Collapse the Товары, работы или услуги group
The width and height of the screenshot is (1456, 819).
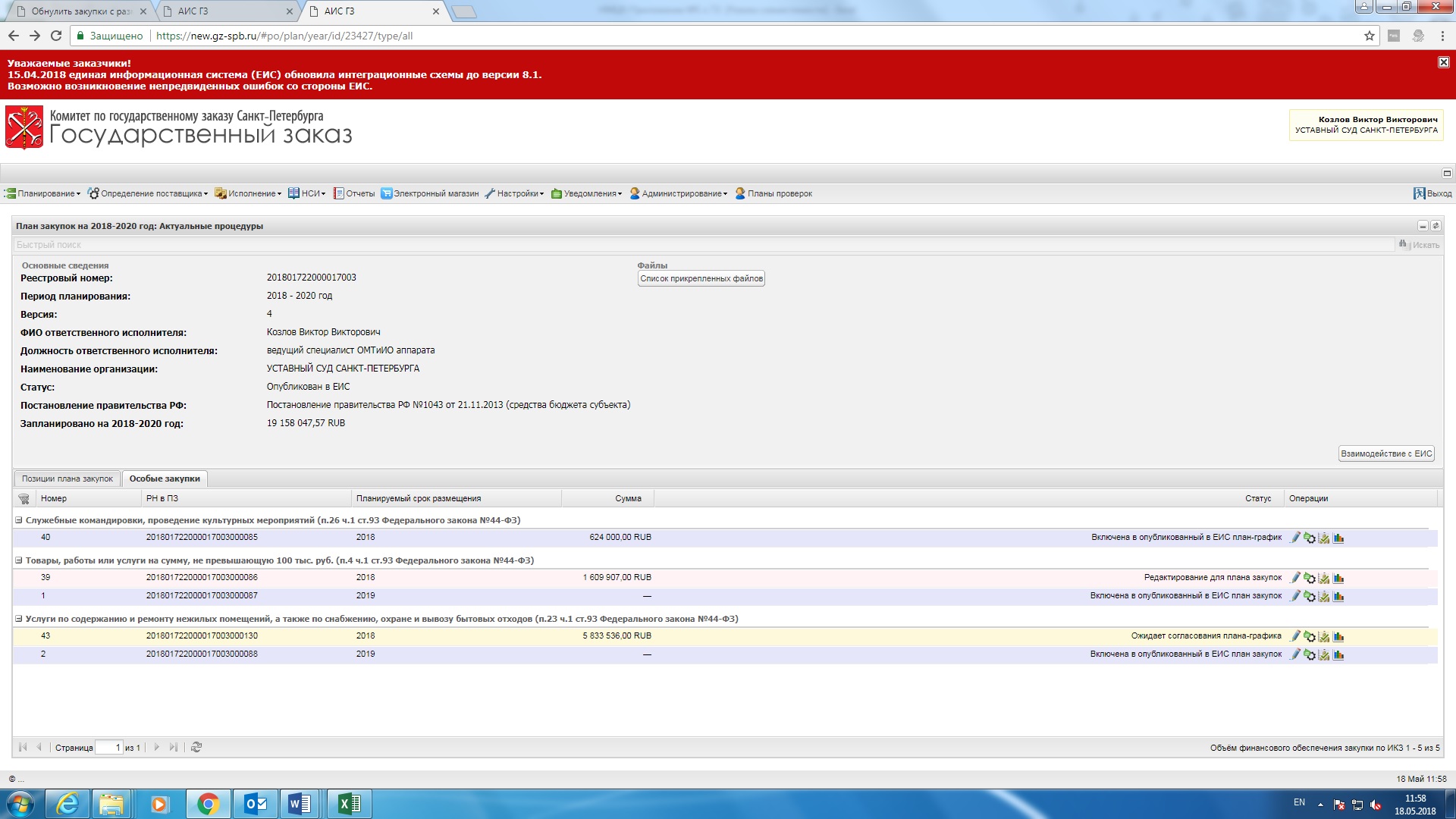tap(19, 561)
